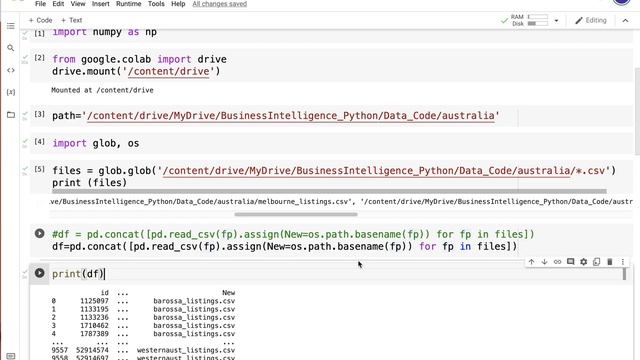The image size is (640, 360).
Task: Move the selected cell down
Action: click(544, 262)
